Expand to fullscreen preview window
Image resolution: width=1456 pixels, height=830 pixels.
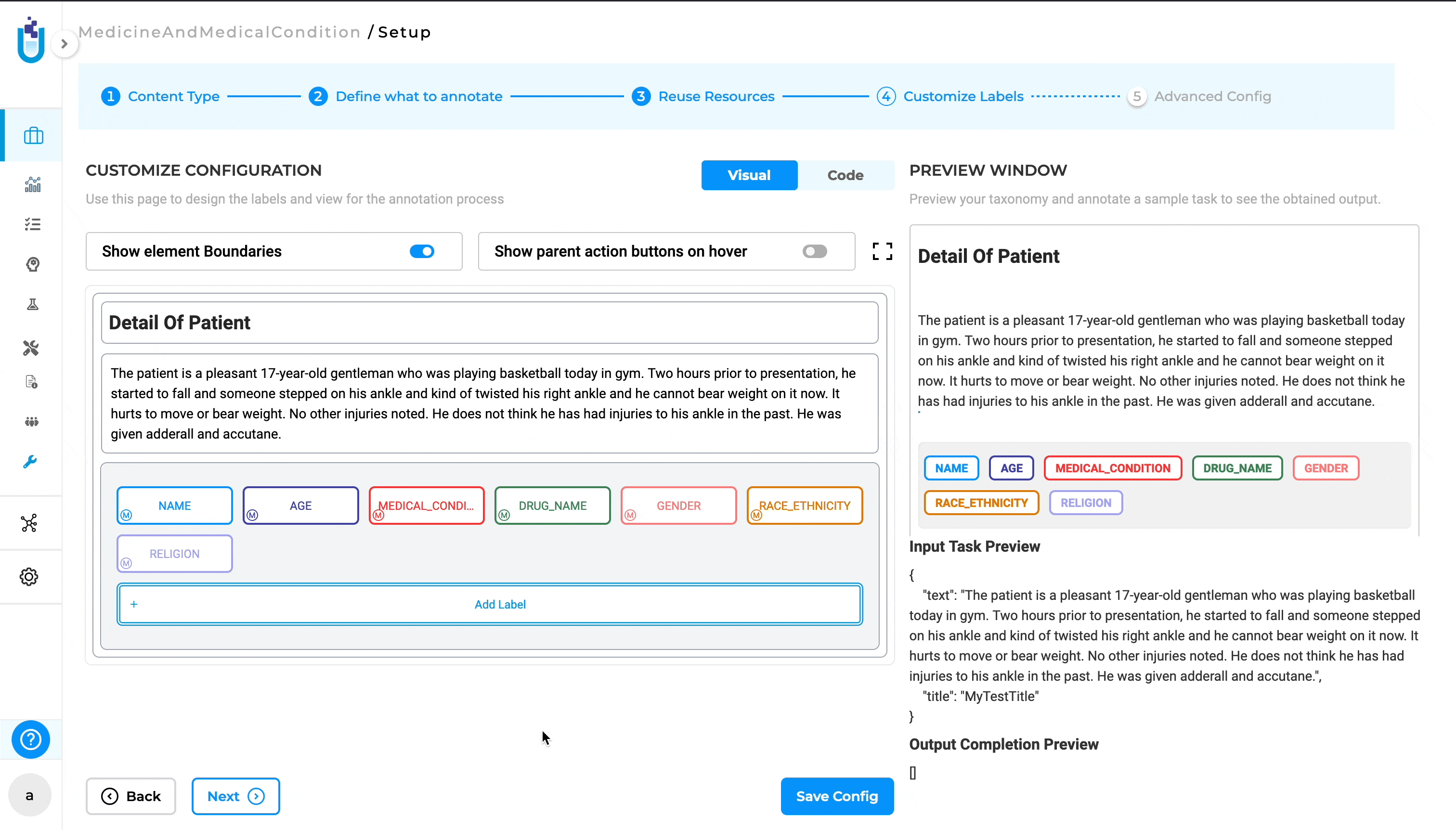click(x=883, y=251)
